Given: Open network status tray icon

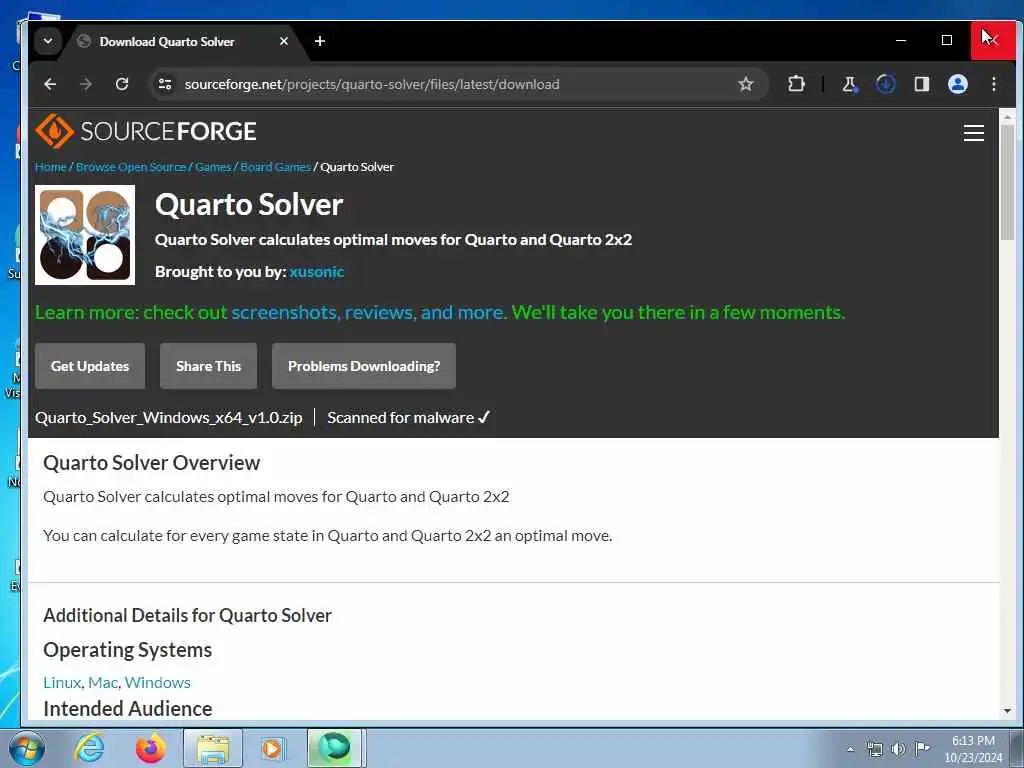Looking at the screenshot, I should coord(874,749).
